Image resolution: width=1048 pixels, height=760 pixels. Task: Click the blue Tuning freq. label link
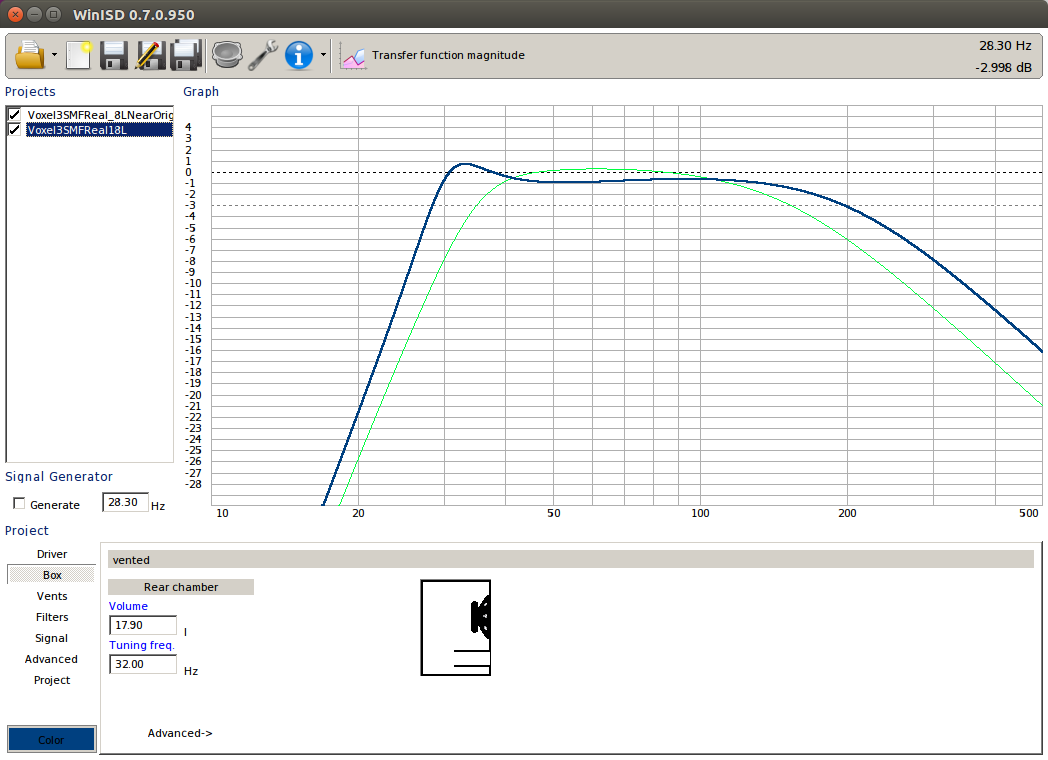[142, 645]
